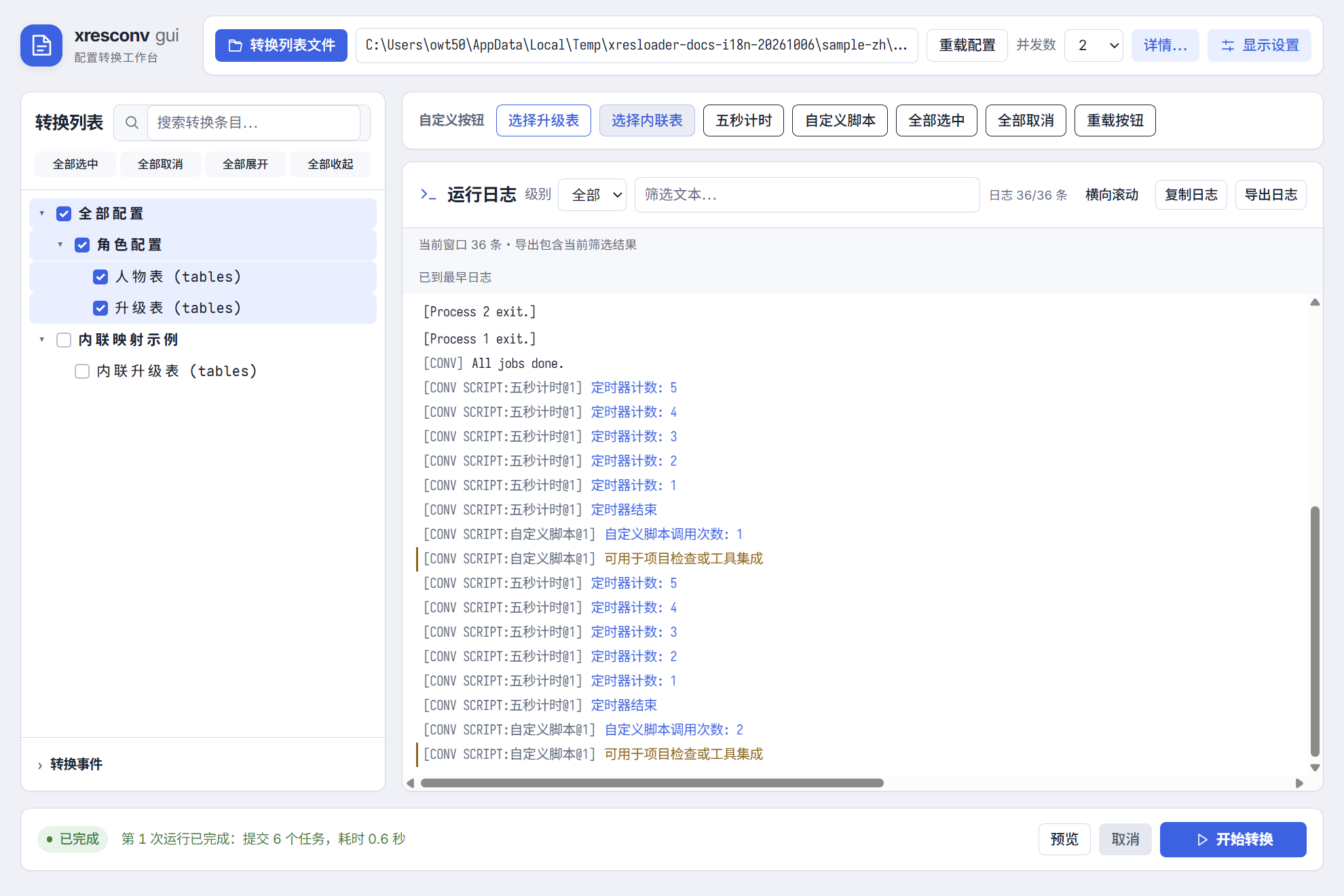This screenshot has width=1344, height=896.
Task: Click the 导出日志 button
Action: click(x=1271, y=195)
